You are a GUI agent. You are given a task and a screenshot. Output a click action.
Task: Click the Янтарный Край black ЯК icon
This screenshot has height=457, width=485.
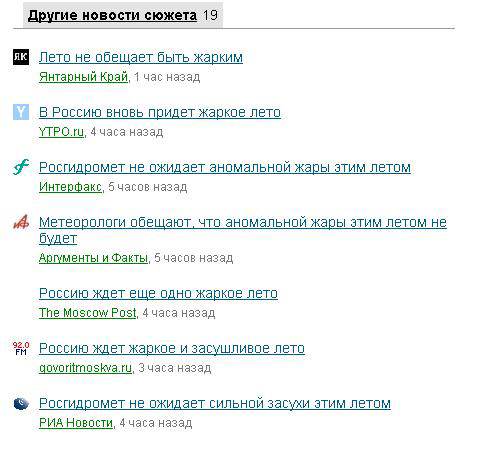(21, 57)
